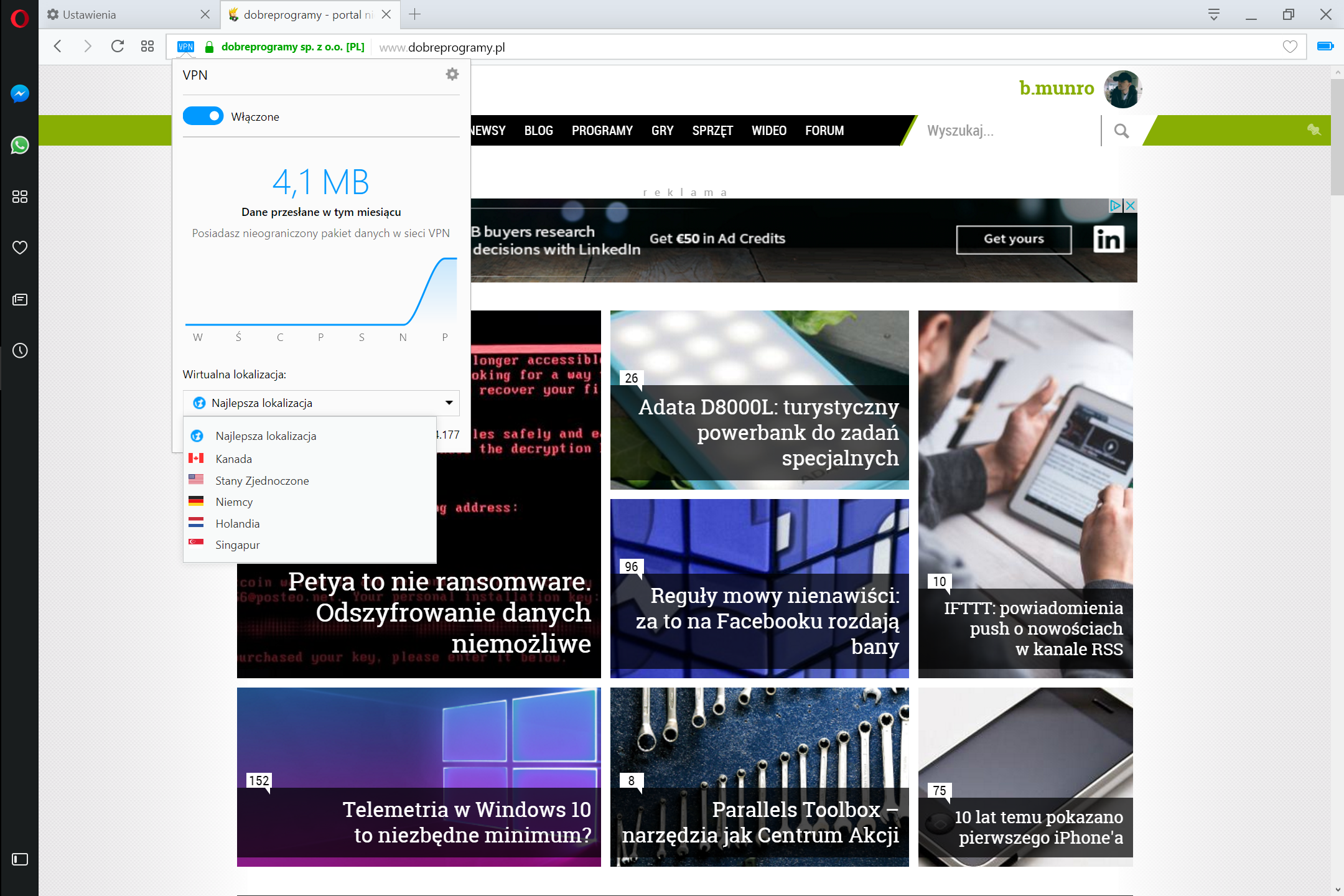Screen dimensions: 1344x896
Task: Open bookmarks heart in the sidebar
Action: click(19, 248)
